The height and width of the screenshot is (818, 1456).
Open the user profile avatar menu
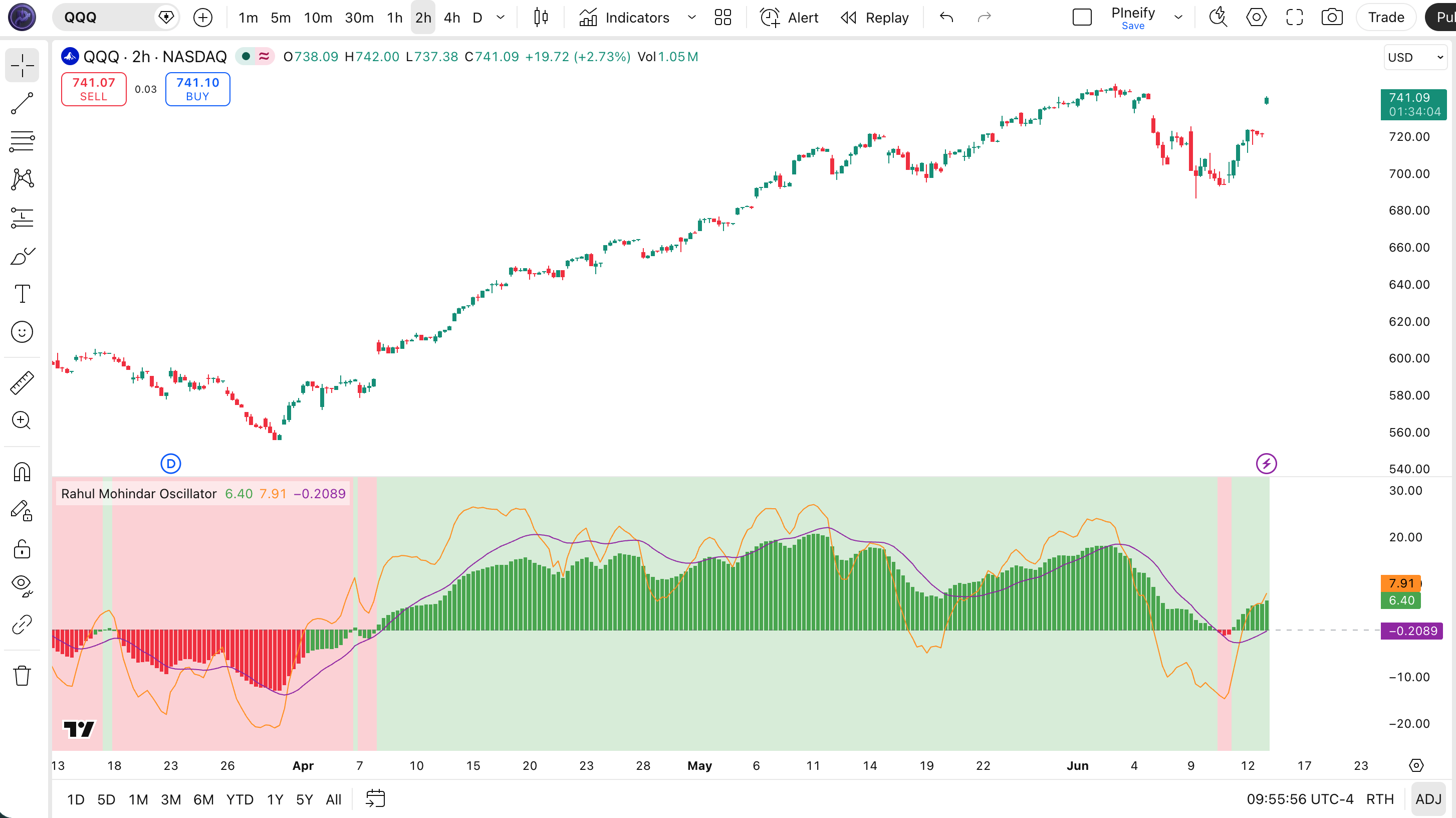pyautogui.click(x=22, y=17)
